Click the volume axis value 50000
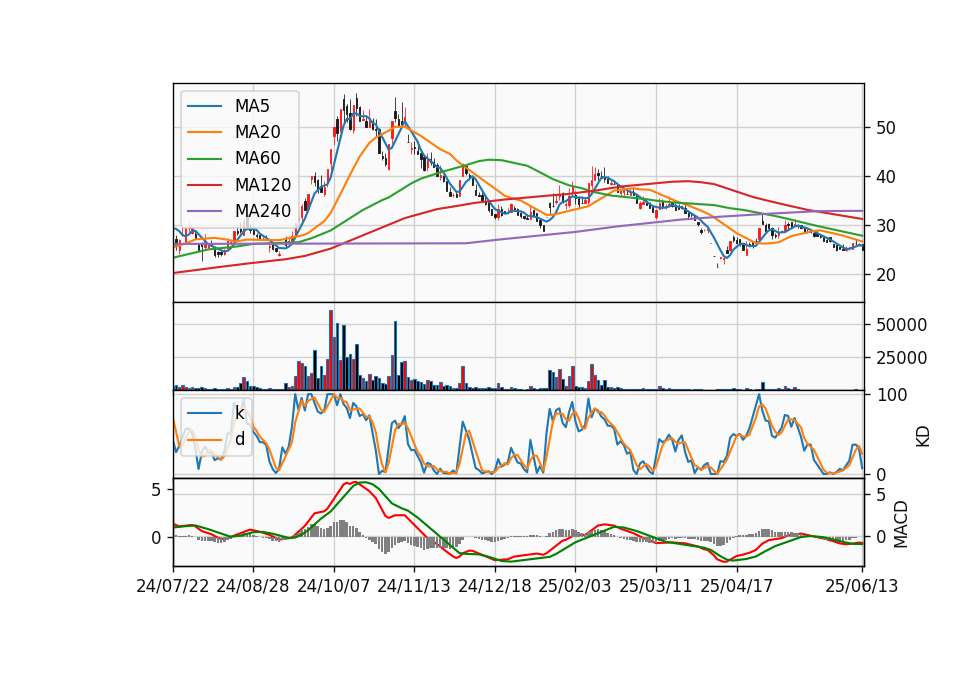Viewport: 960px width, 690px height. pos(901,325)
